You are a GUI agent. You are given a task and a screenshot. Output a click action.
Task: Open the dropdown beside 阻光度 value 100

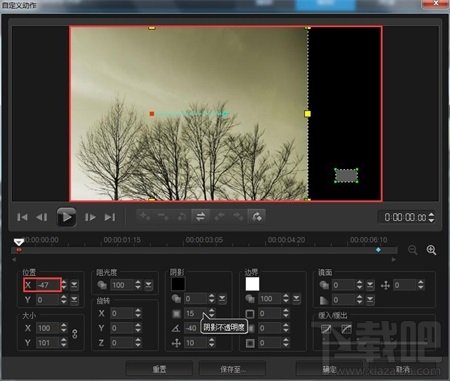click(148, 285)
